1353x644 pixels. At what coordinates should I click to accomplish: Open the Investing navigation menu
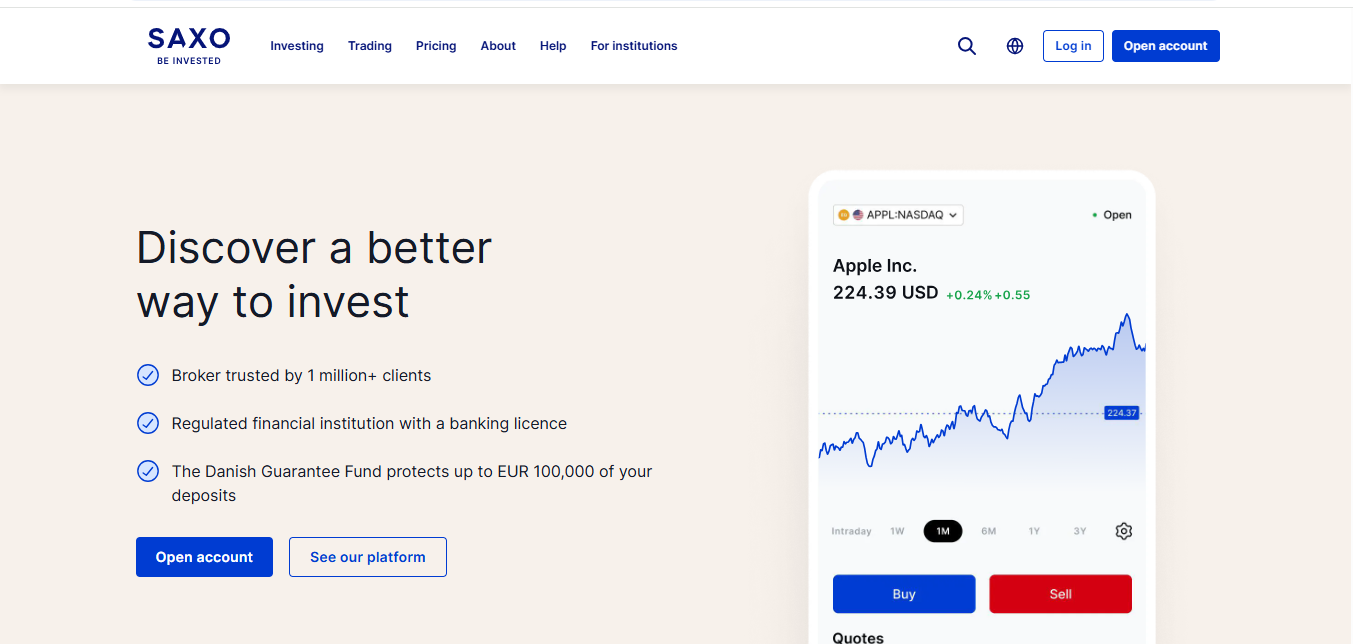click(x=297, y=46)
